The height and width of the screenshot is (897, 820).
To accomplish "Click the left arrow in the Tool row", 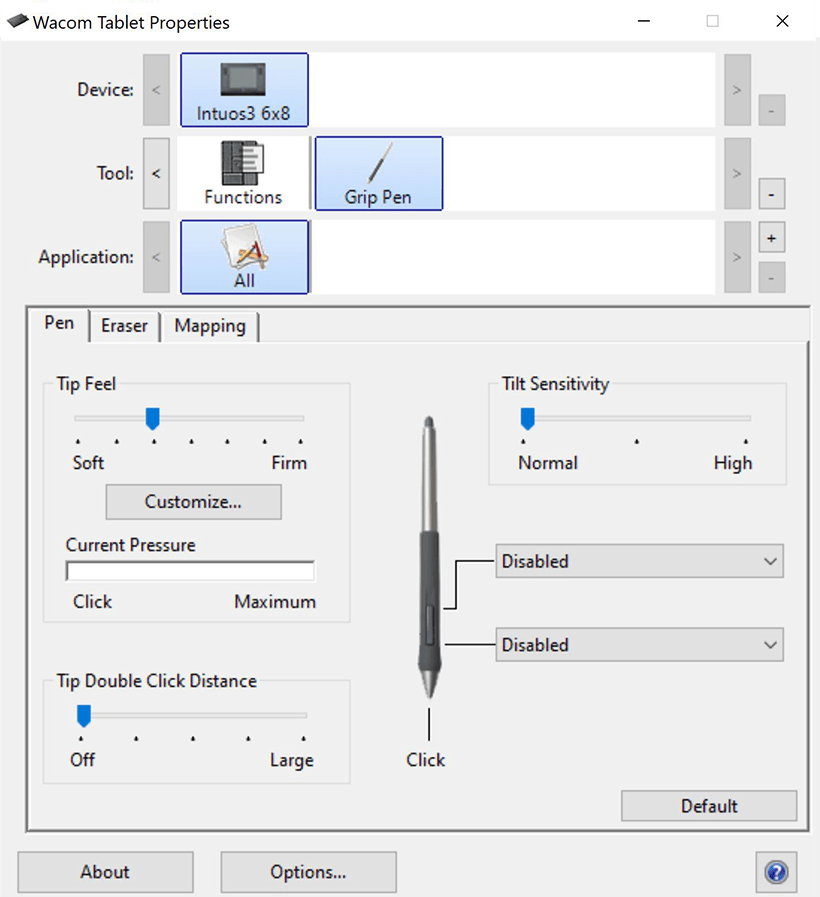I will 156,173.
